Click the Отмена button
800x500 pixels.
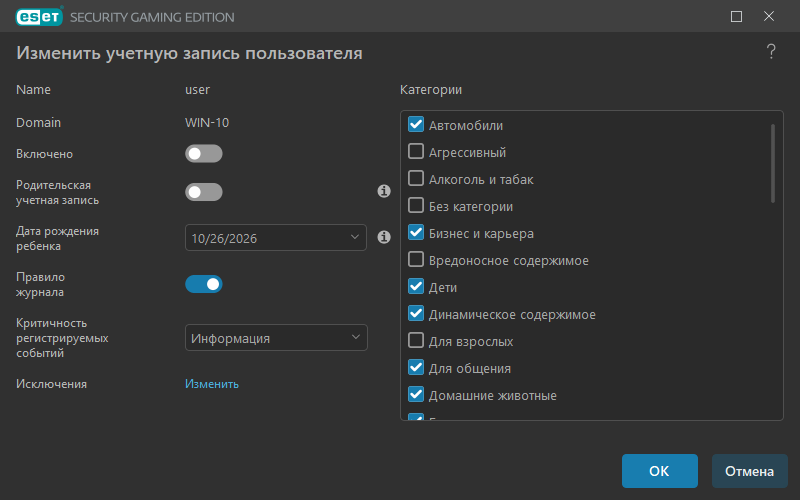pos(749,471)
